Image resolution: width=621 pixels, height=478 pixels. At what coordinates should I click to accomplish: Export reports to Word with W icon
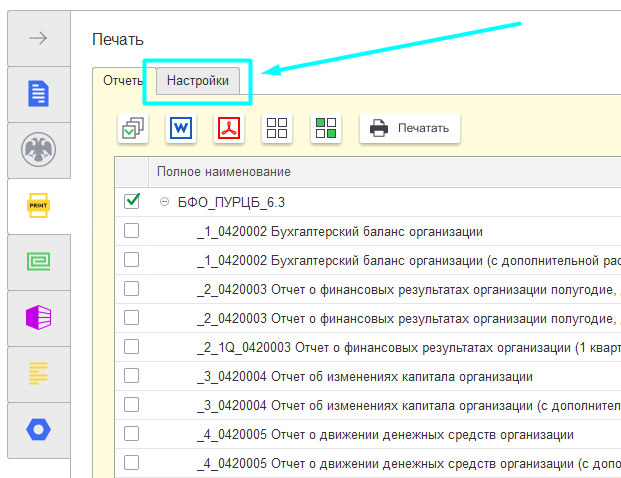181,128
